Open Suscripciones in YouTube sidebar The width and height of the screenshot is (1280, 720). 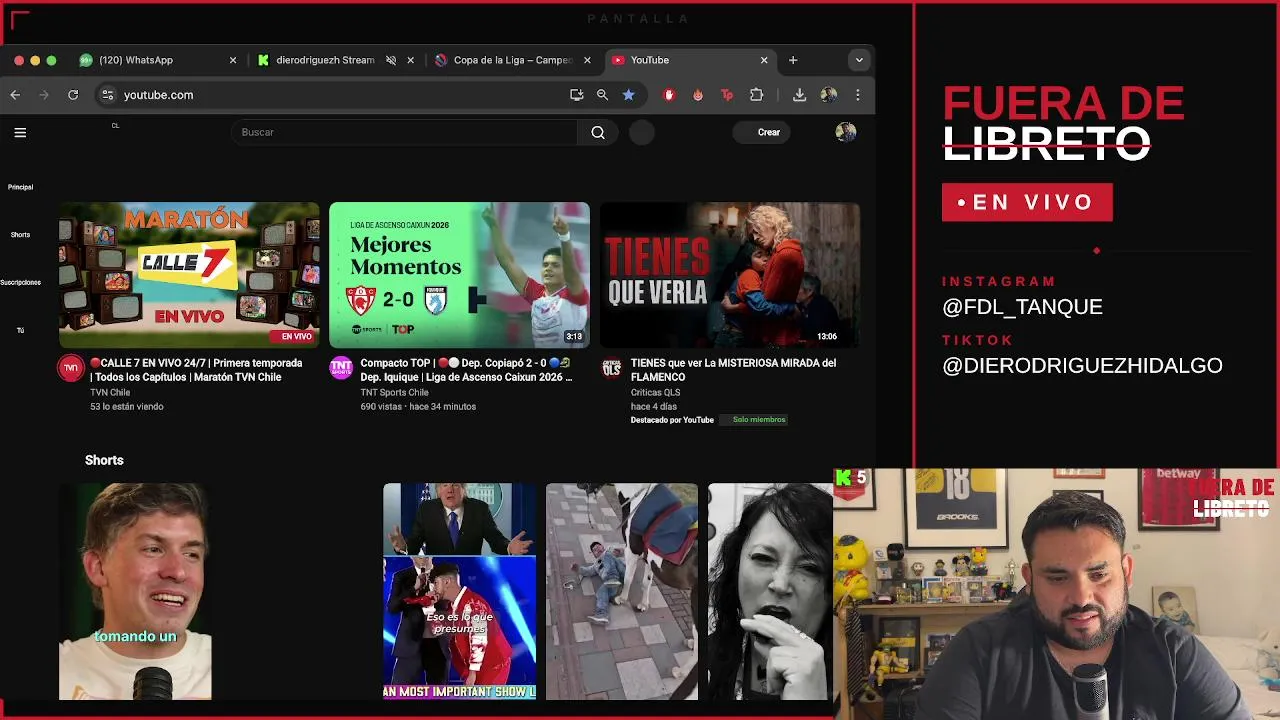[x=20, y=283]
